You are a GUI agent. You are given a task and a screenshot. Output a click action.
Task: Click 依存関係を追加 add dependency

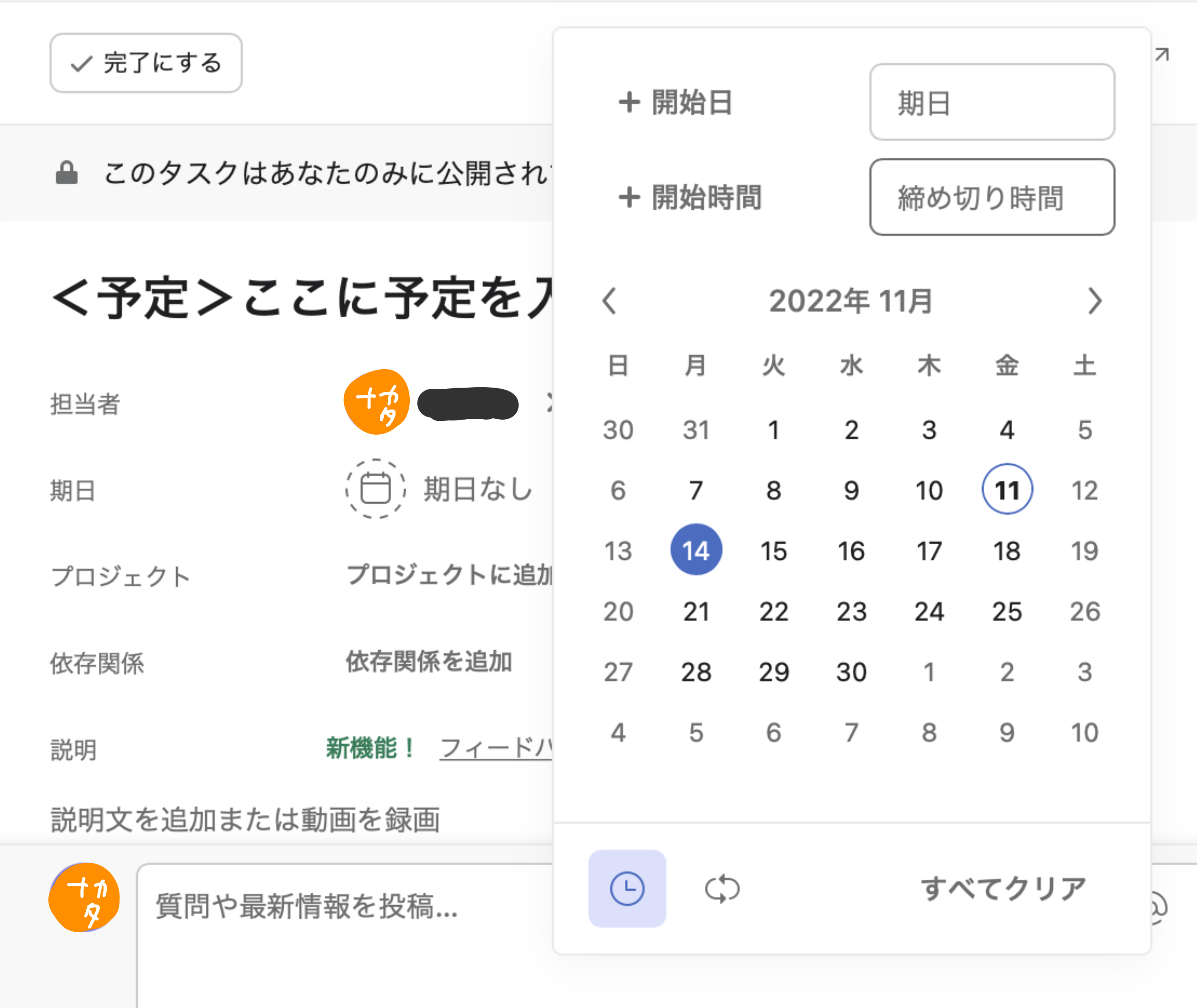[x=429, y=662]
